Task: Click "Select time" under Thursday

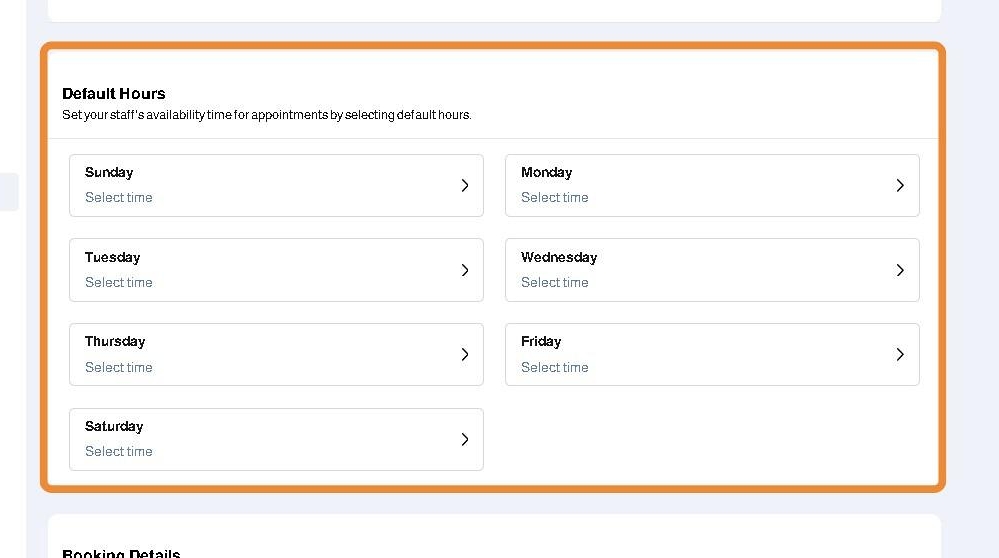Action: tap(119, 368)
